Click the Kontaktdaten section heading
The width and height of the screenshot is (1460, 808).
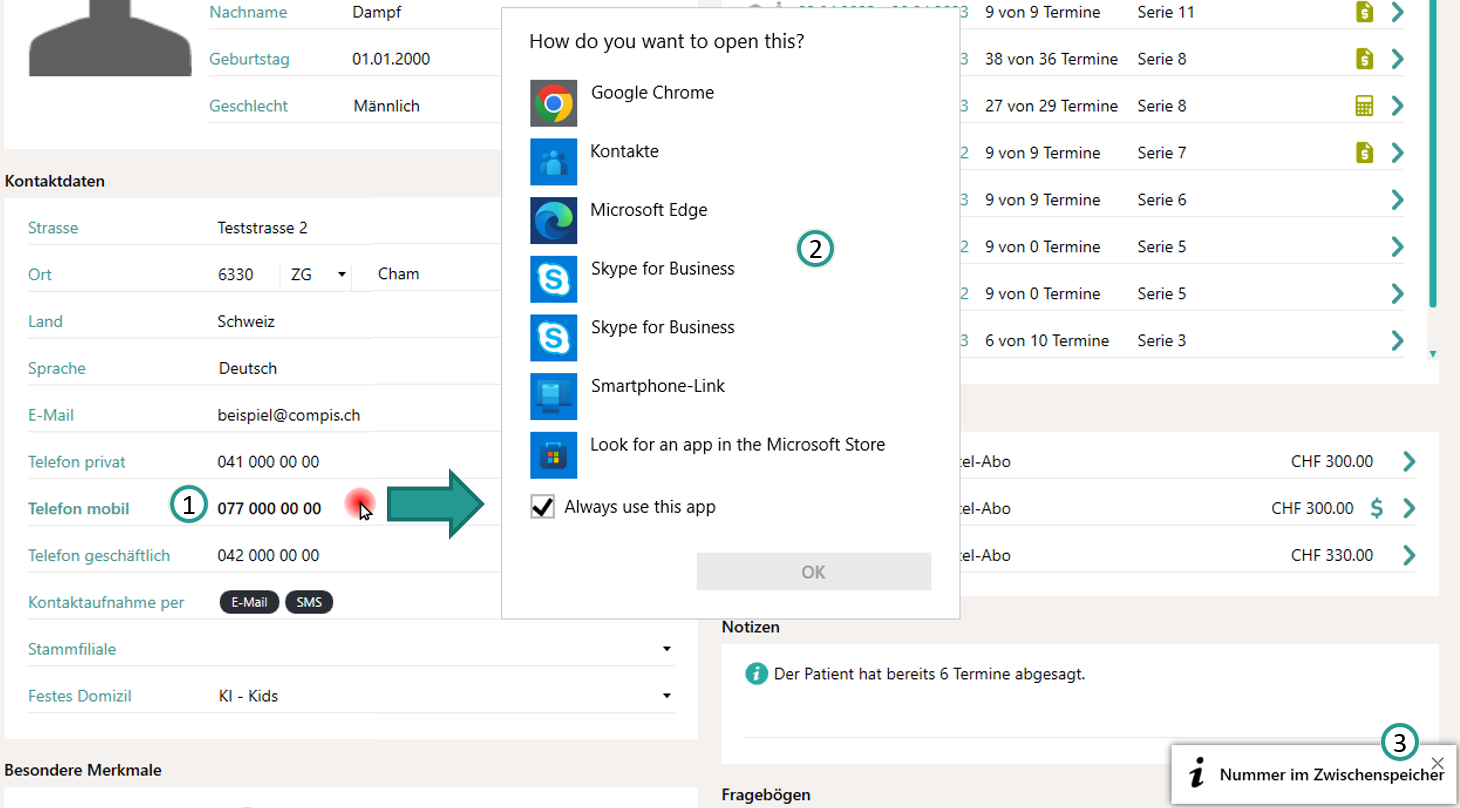(x=55, y=181)
